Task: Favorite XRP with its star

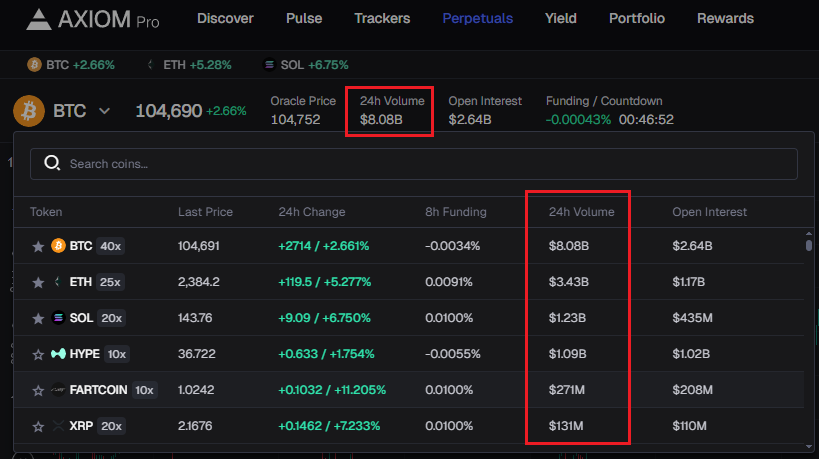Action: (x=38, y=427)
